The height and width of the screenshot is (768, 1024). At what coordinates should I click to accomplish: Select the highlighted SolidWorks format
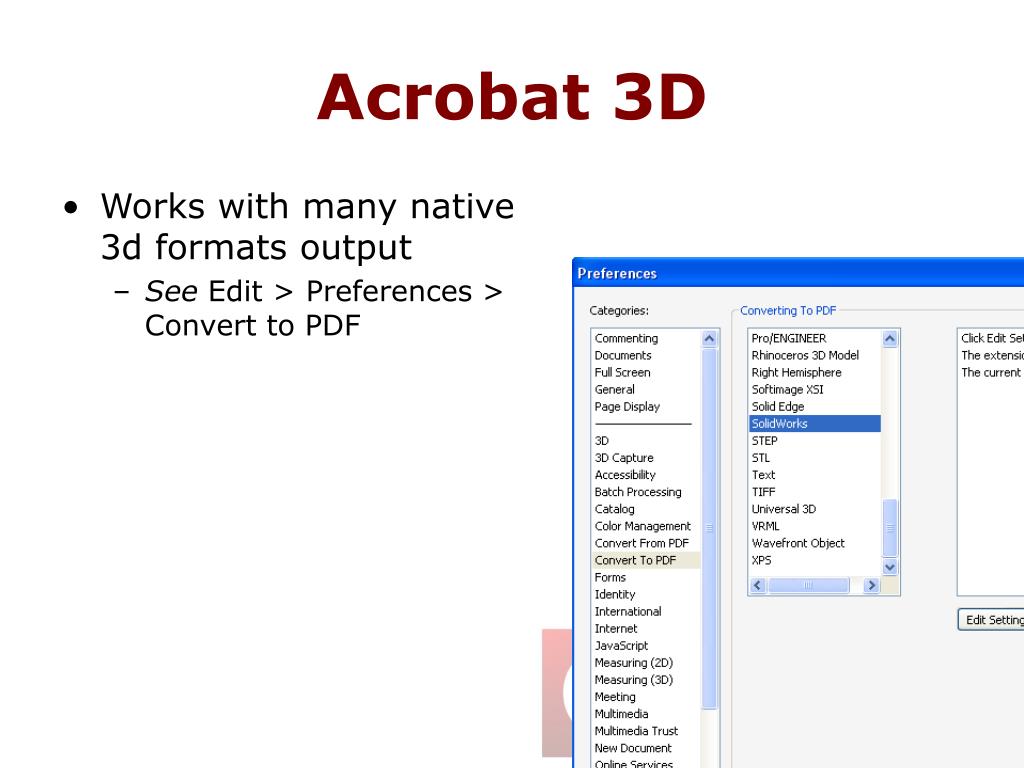(x=814, y=424)
